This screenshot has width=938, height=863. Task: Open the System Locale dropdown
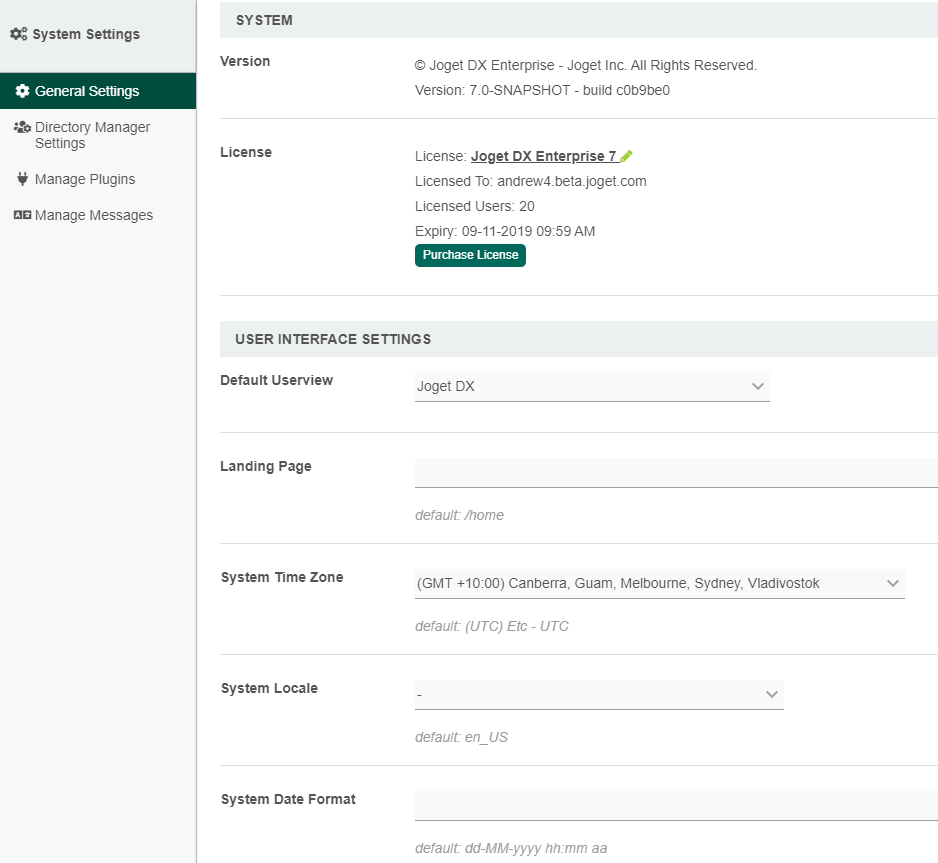[598, 694]
